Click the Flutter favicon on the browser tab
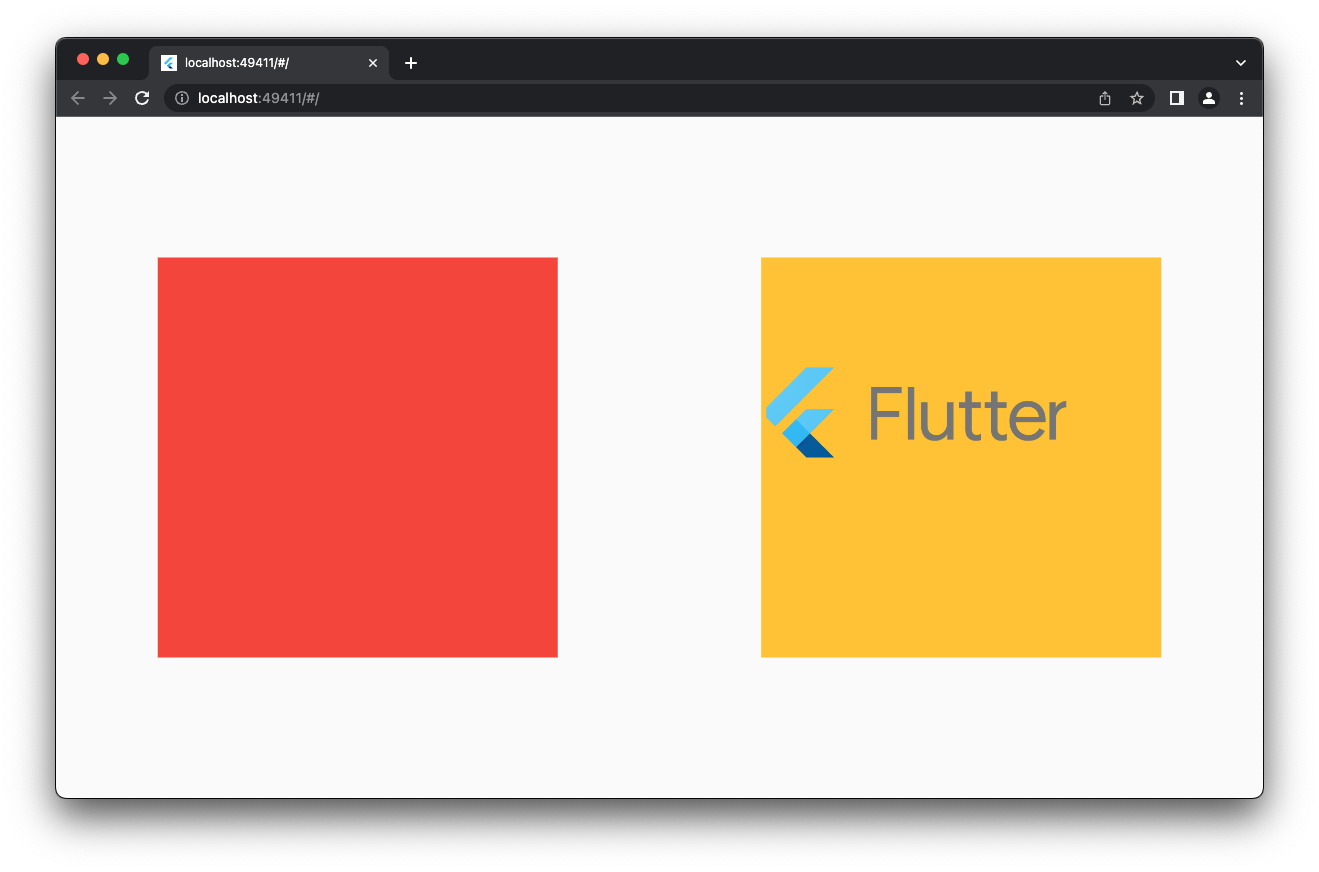The image size is (1319, 872). tap(168, 62)
